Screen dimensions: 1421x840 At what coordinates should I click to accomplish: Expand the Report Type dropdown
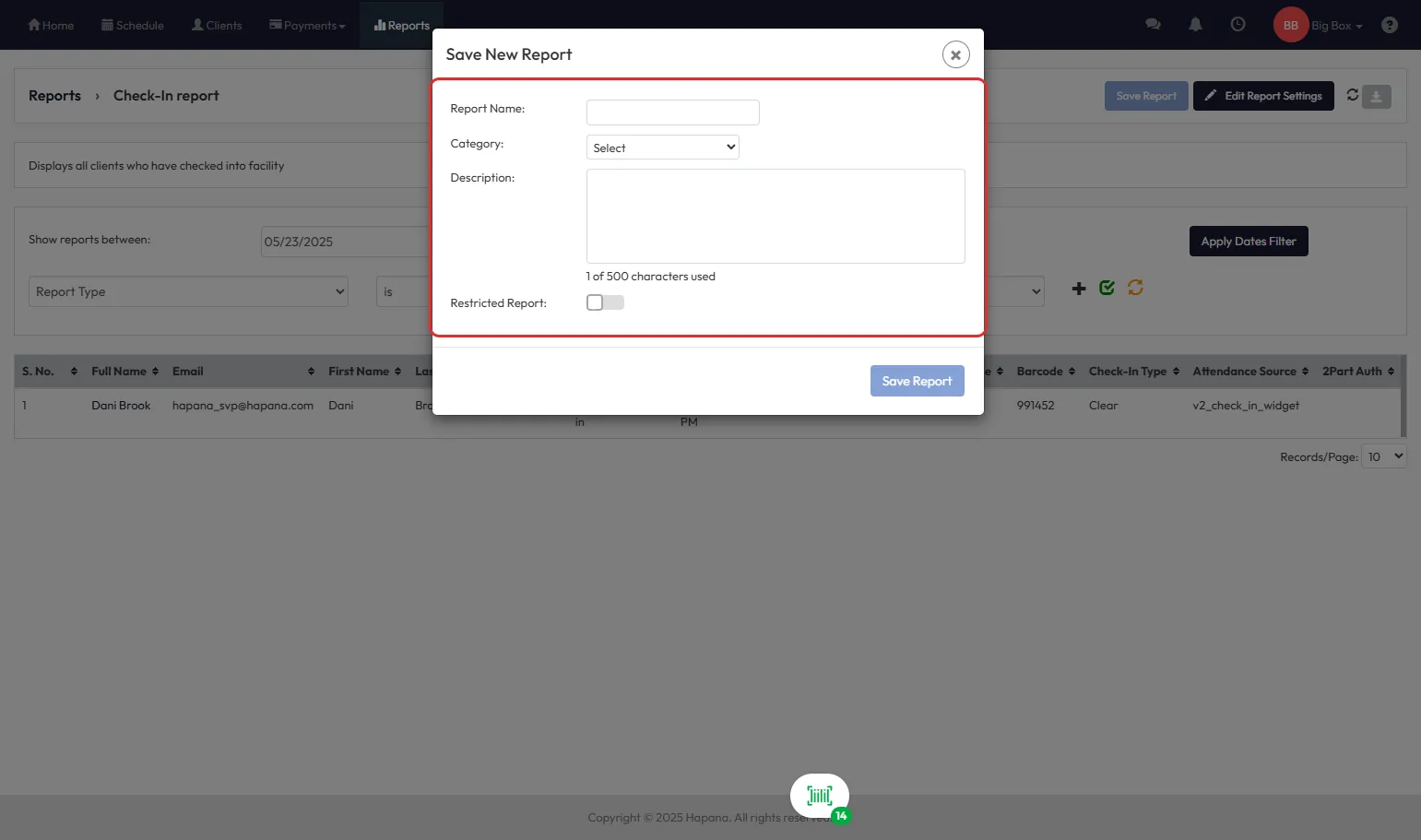(188, 291)
